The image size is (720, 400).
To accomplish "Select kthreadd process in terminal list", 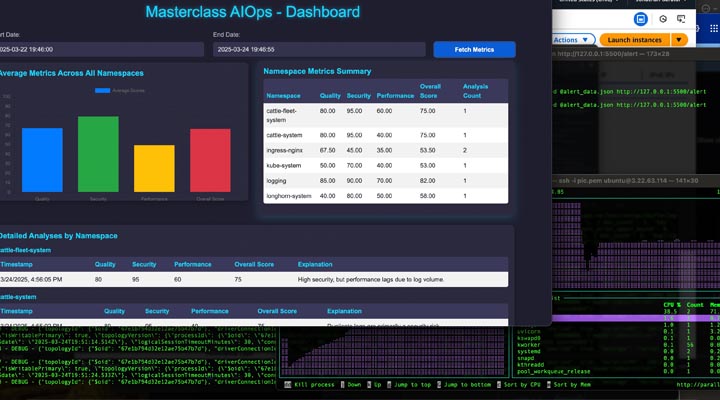I will coord(530,365).
